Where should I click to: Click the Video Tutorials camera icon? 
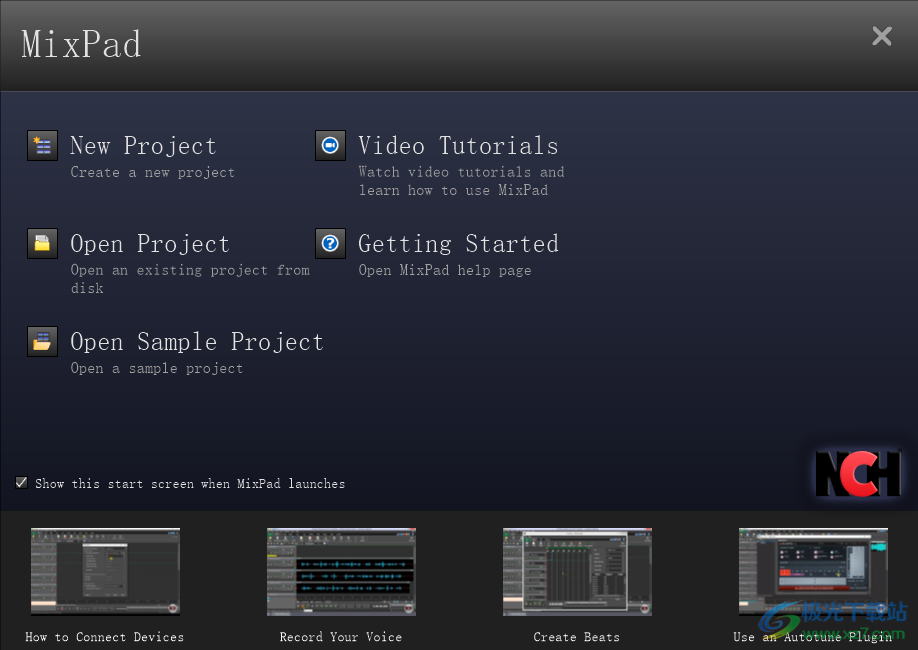tap(330, 145)
